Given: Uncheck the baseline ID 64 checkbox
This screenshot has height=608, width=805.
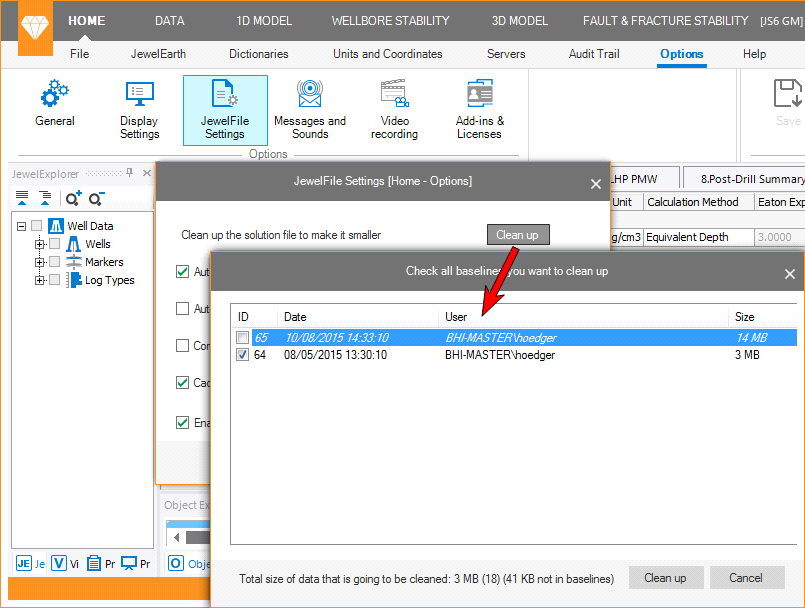Looking at the screenshot, I should (x=242, y=355).
